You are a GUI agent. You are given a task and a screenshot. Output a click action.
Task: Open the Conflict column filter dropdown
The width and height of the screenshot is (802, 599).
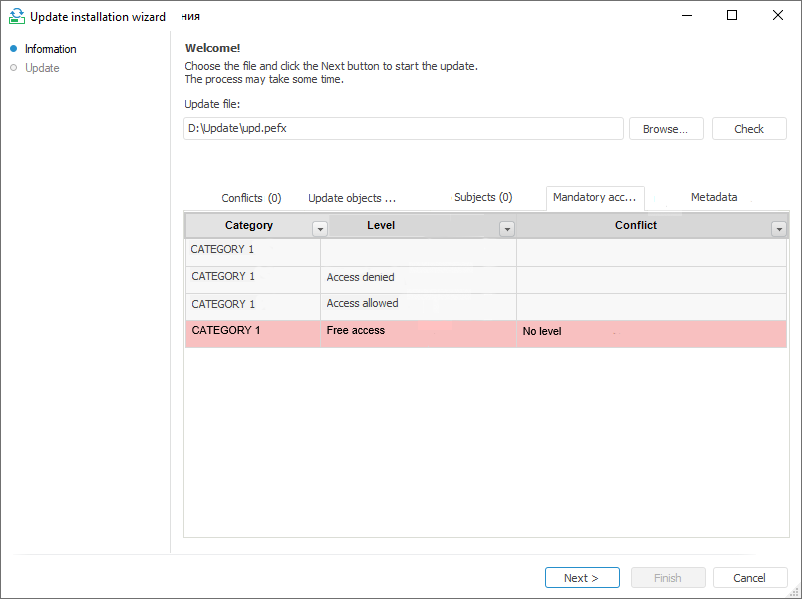pyautogui.click(x=778, y=229)
